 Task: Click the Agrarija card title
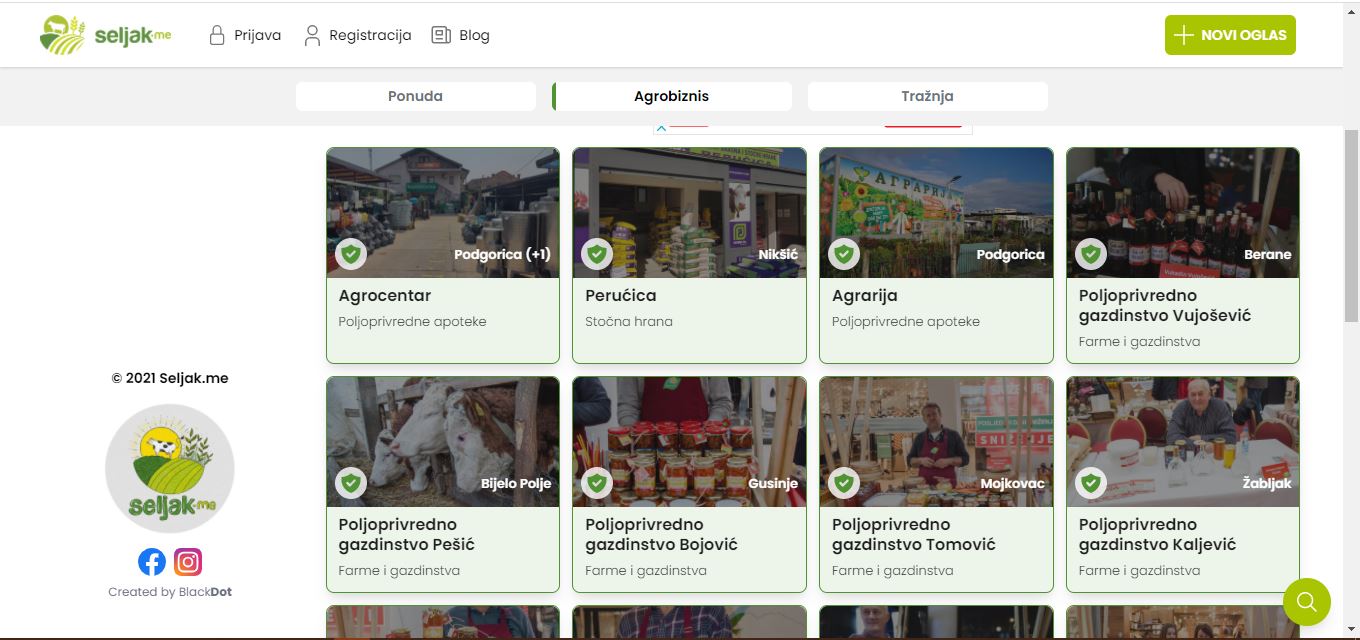[x=865, y=296]
